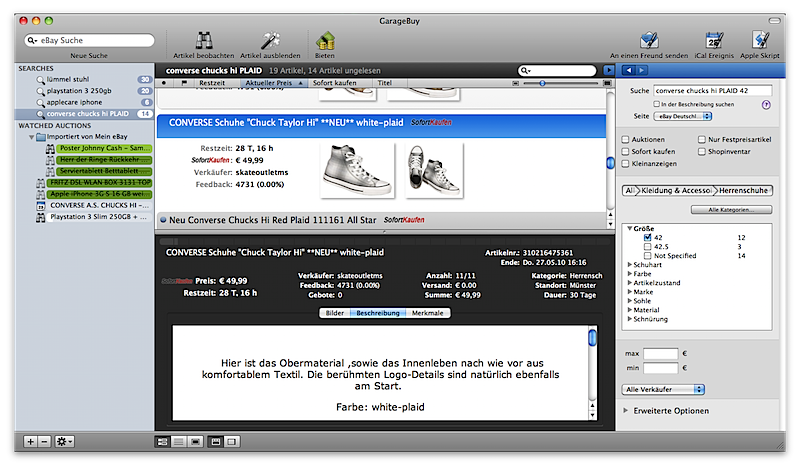Check Not Specified size checkbox
This screenshot has height=466, width=800.
tap(647, 256)
